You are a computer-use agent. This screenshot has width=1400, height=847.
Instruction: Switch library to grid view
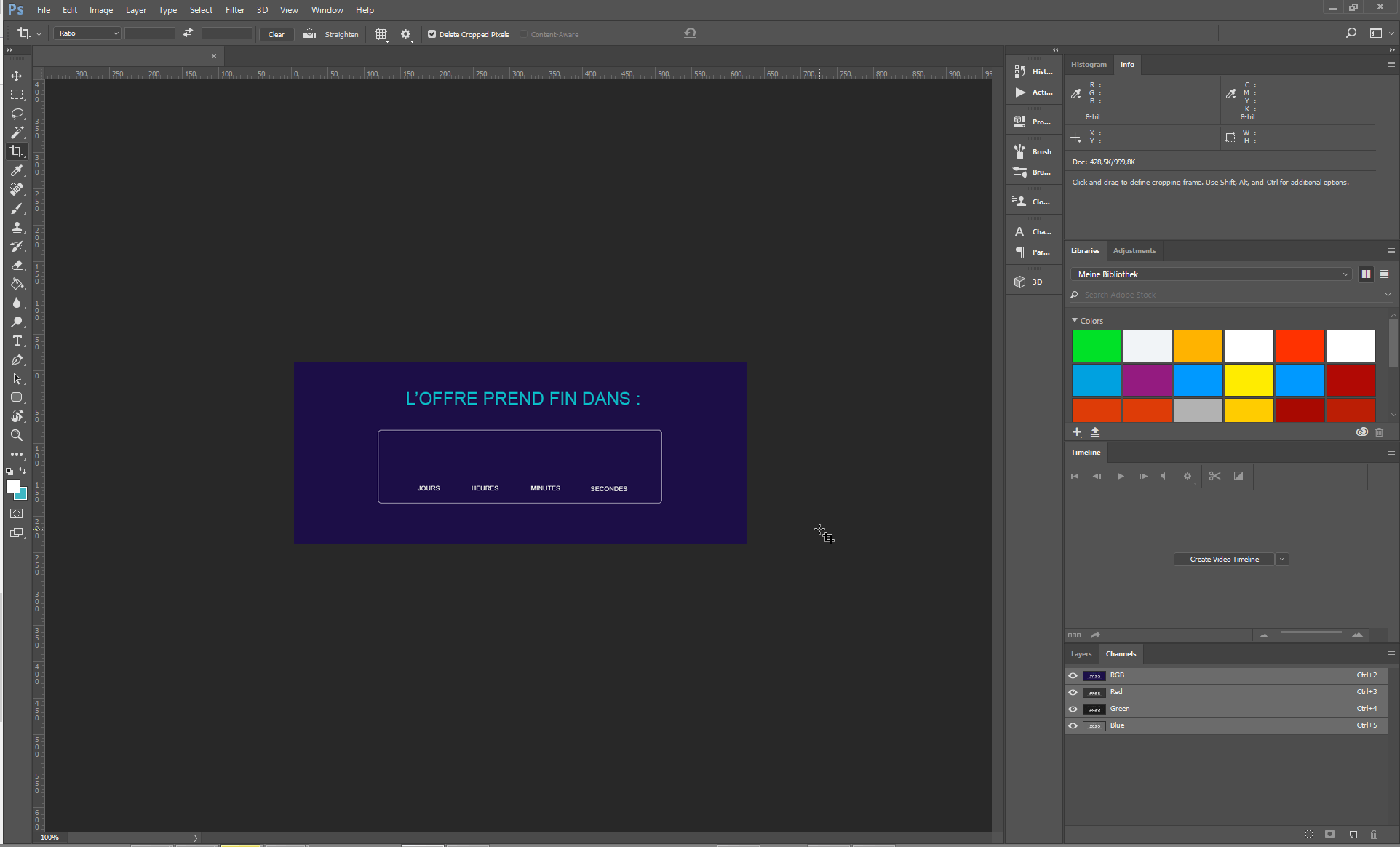pyautogui.click(x=1366, y=274)
